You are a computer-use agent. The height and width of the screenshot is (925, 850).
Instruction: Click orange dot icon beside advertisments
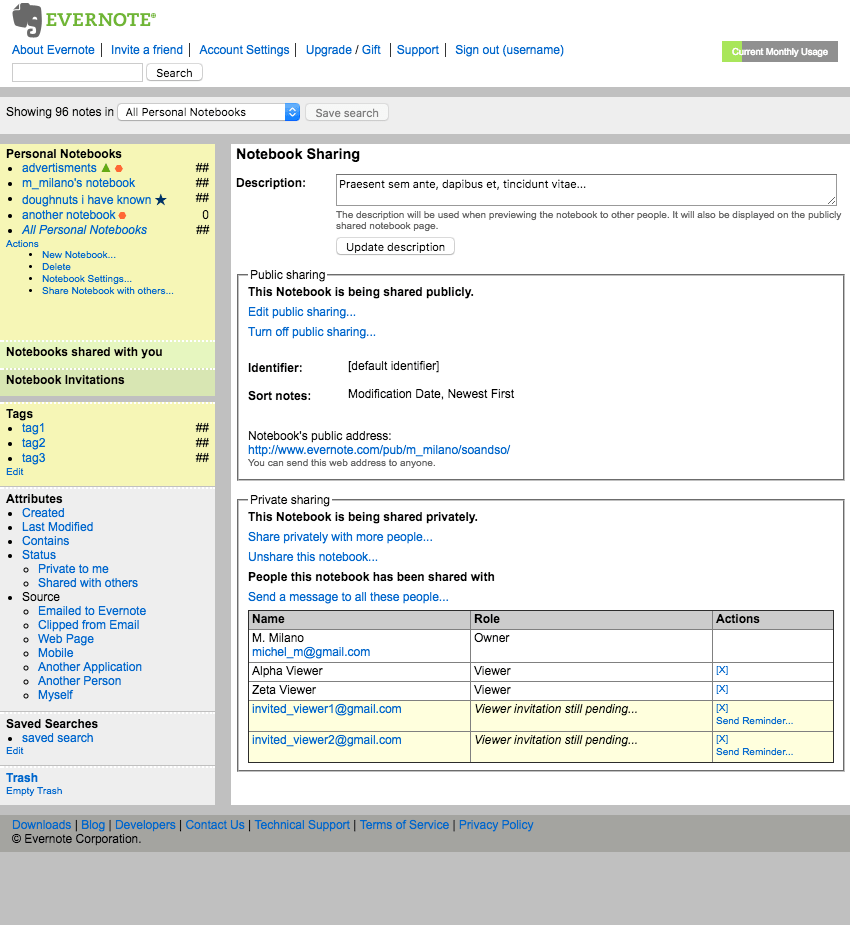pyautogui.click(x=119, y=169)
